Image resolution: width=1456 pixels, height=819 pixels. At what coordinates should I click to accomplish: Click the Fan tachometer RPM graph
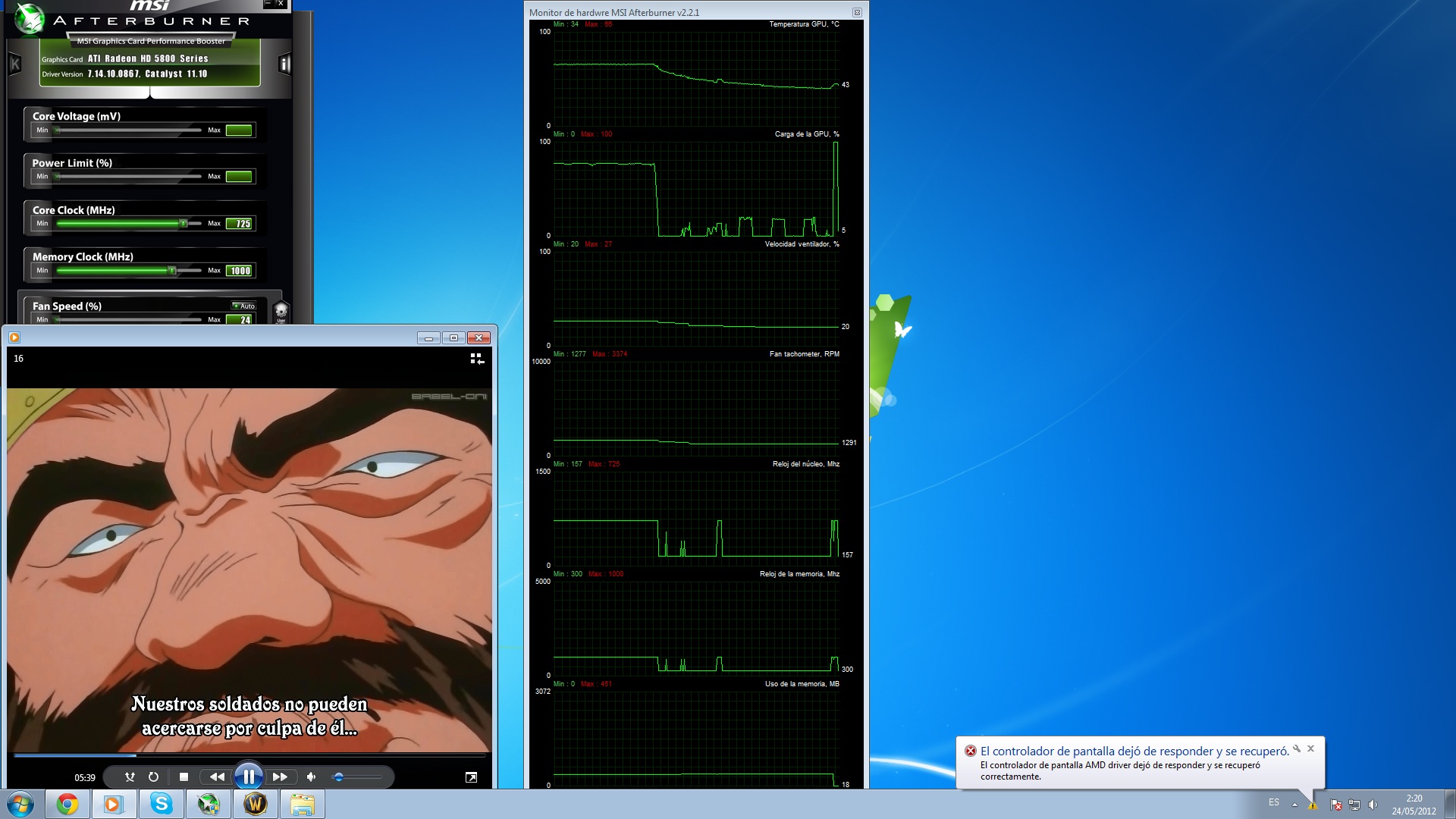[696, 409]
